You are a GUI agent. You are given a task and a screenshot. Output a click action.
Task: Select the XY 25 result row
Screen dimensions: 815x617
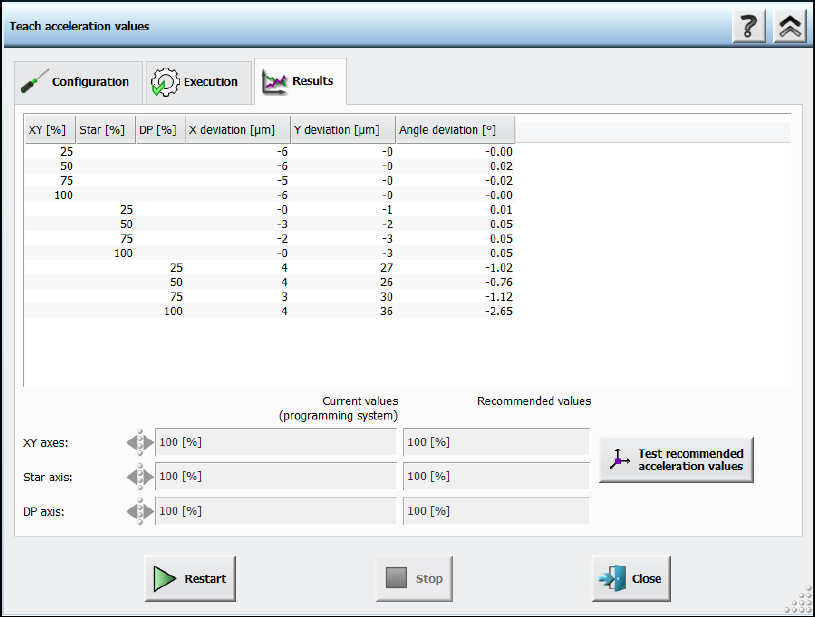click(x=270, y=152)
